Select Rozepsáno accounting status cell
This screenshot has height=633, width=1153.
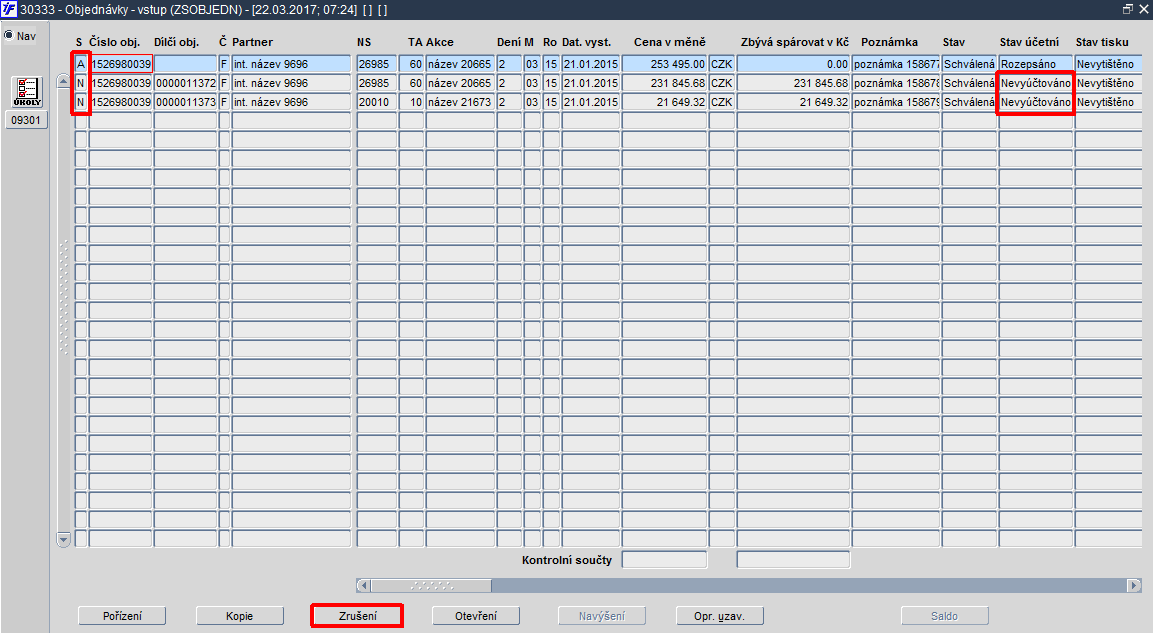[x=1035, y=64]
